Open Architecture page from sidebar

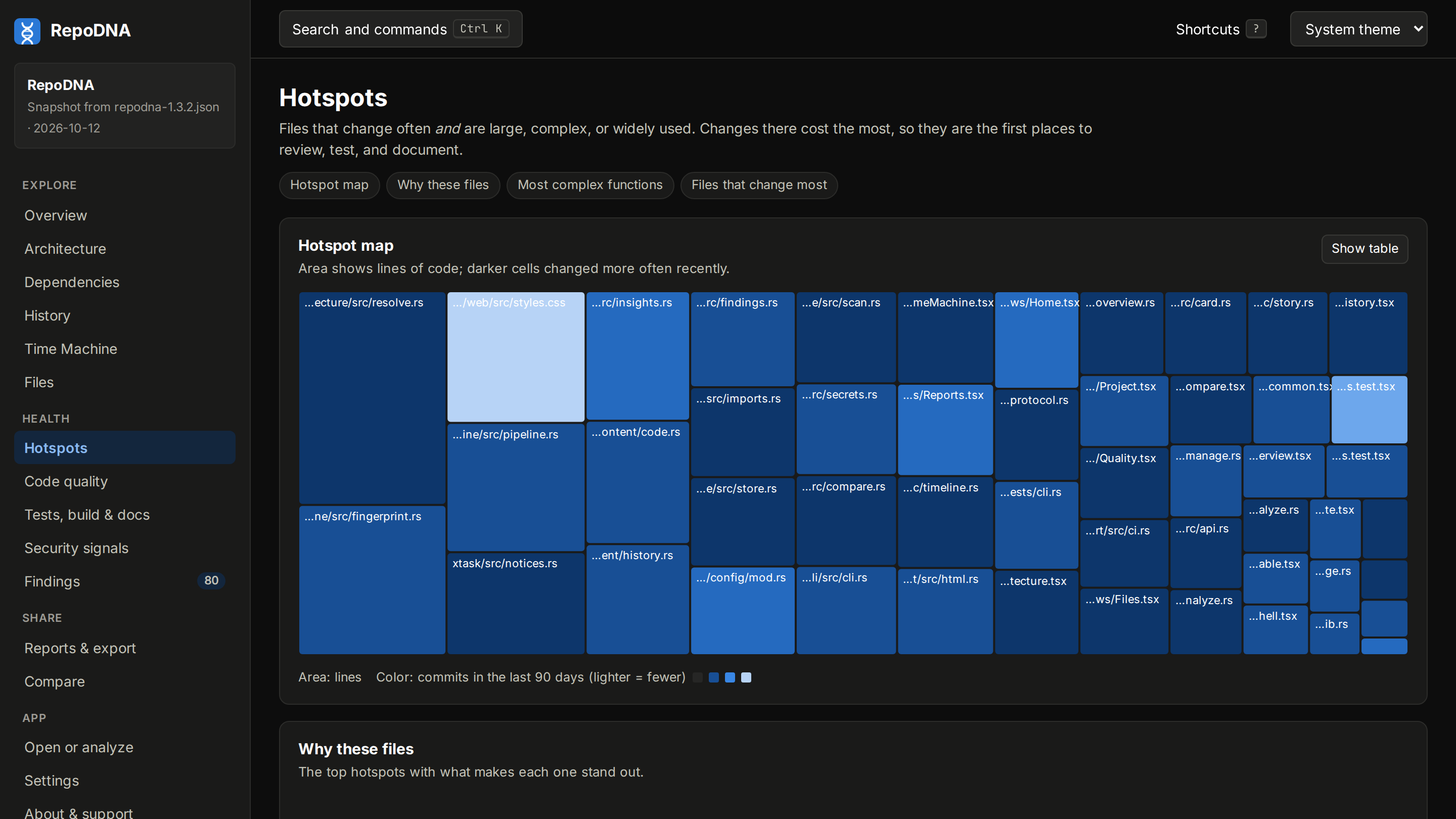pyautogui.click(x=124, y=249)
